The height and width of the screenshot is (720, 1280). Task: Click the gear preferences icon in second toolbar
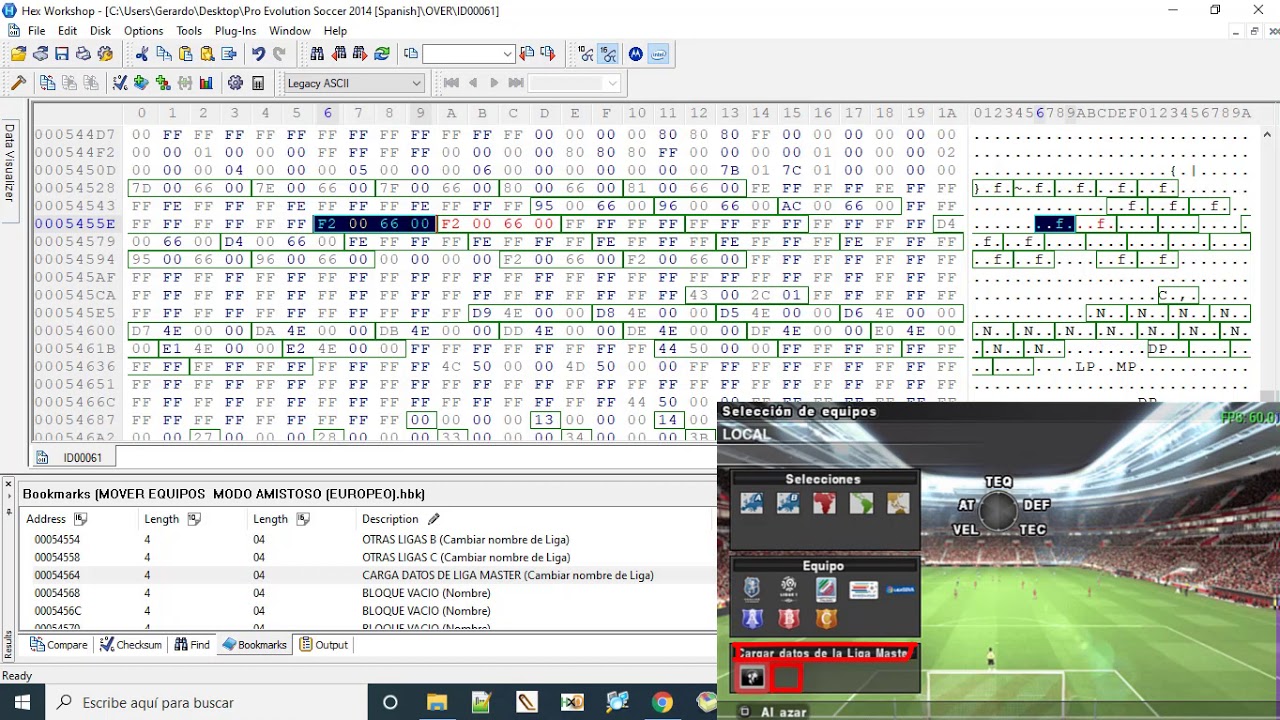point(235,83)
